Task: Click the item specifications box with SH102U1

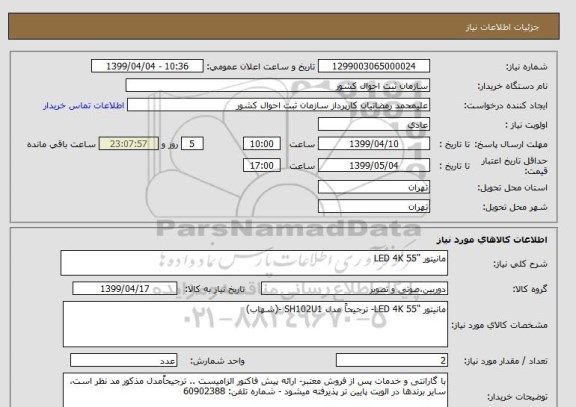Action: (x=255, y=324)
